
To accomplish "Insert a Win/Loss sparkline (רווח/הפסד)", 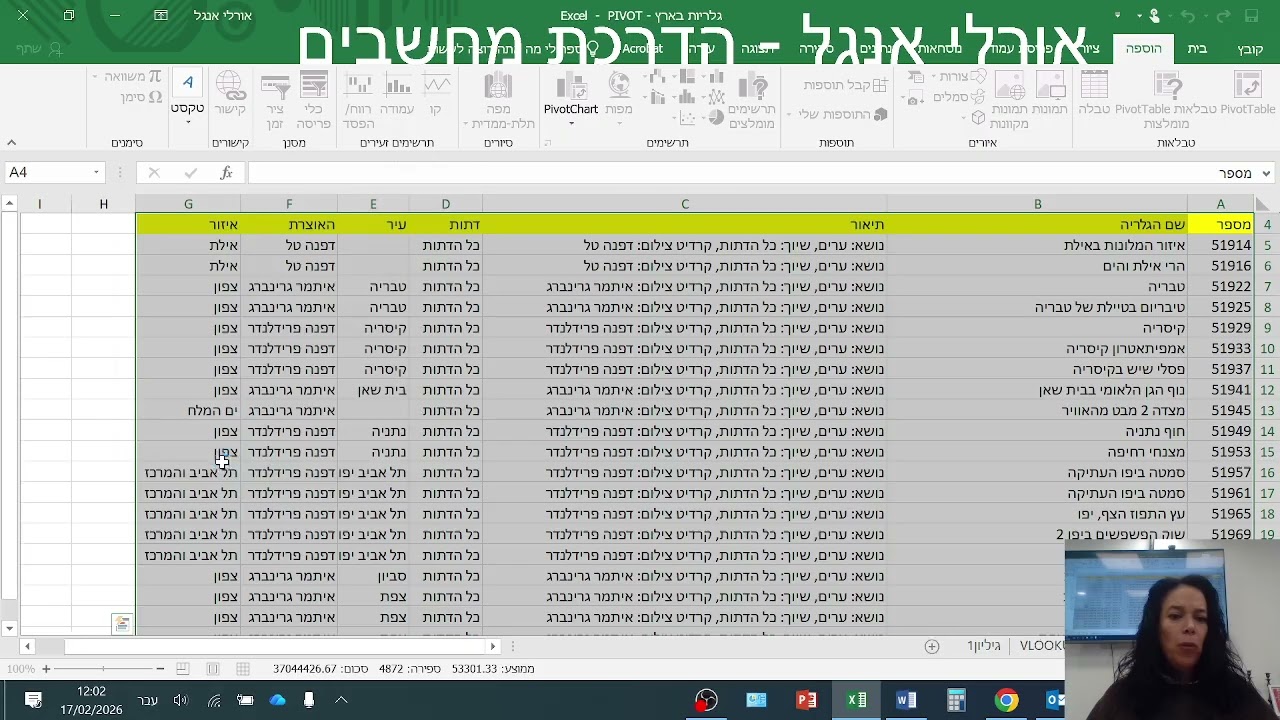I will pos(358,100).
